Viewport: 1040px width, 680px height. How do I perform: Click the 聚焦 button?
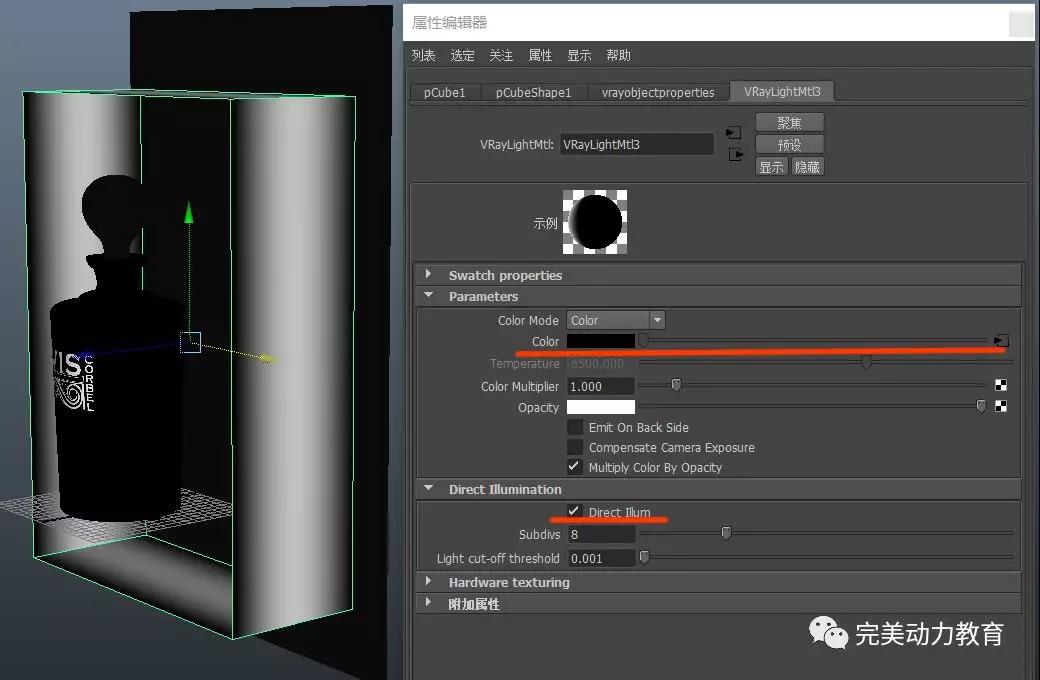tap(789, 122)
